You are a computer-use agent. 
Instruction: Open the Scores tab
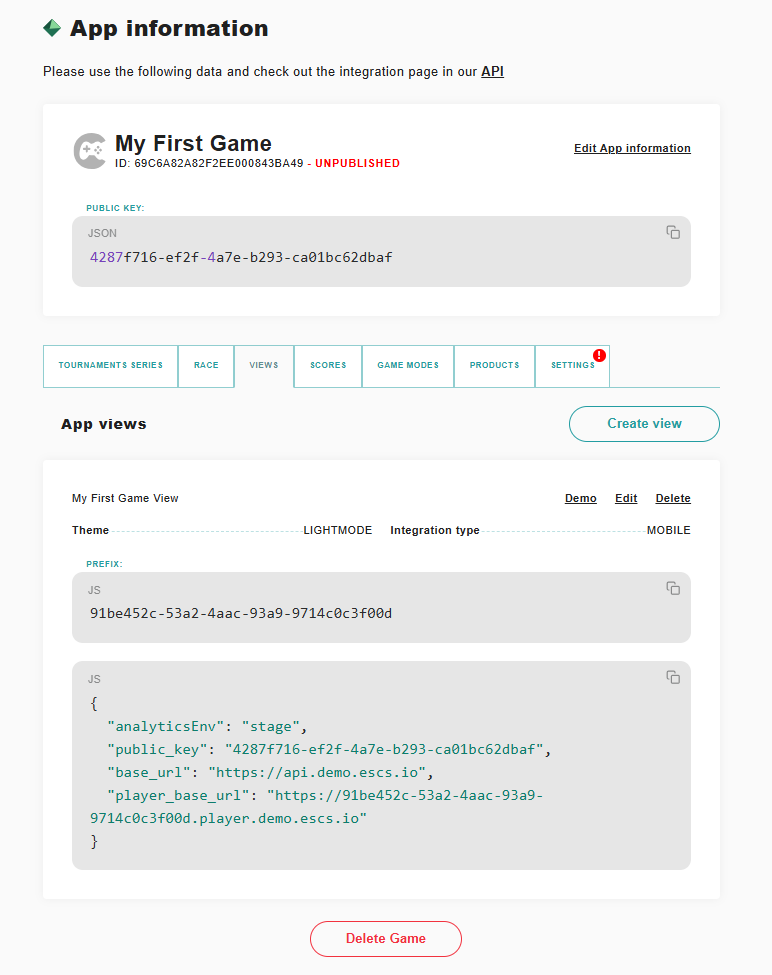click(328, 366)
